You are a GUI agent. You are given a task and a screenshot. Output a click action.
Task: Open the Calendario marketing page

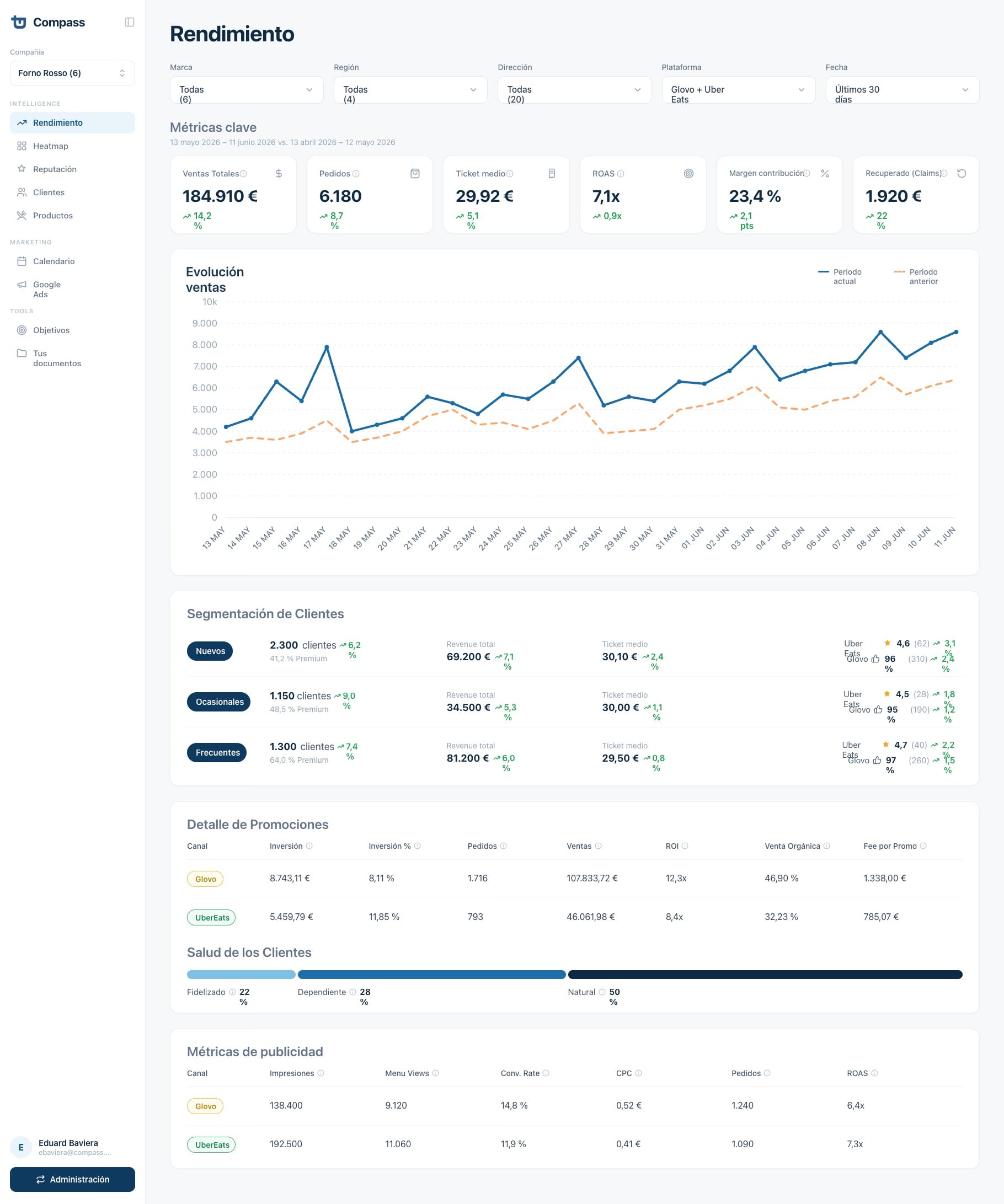[72, 261]
